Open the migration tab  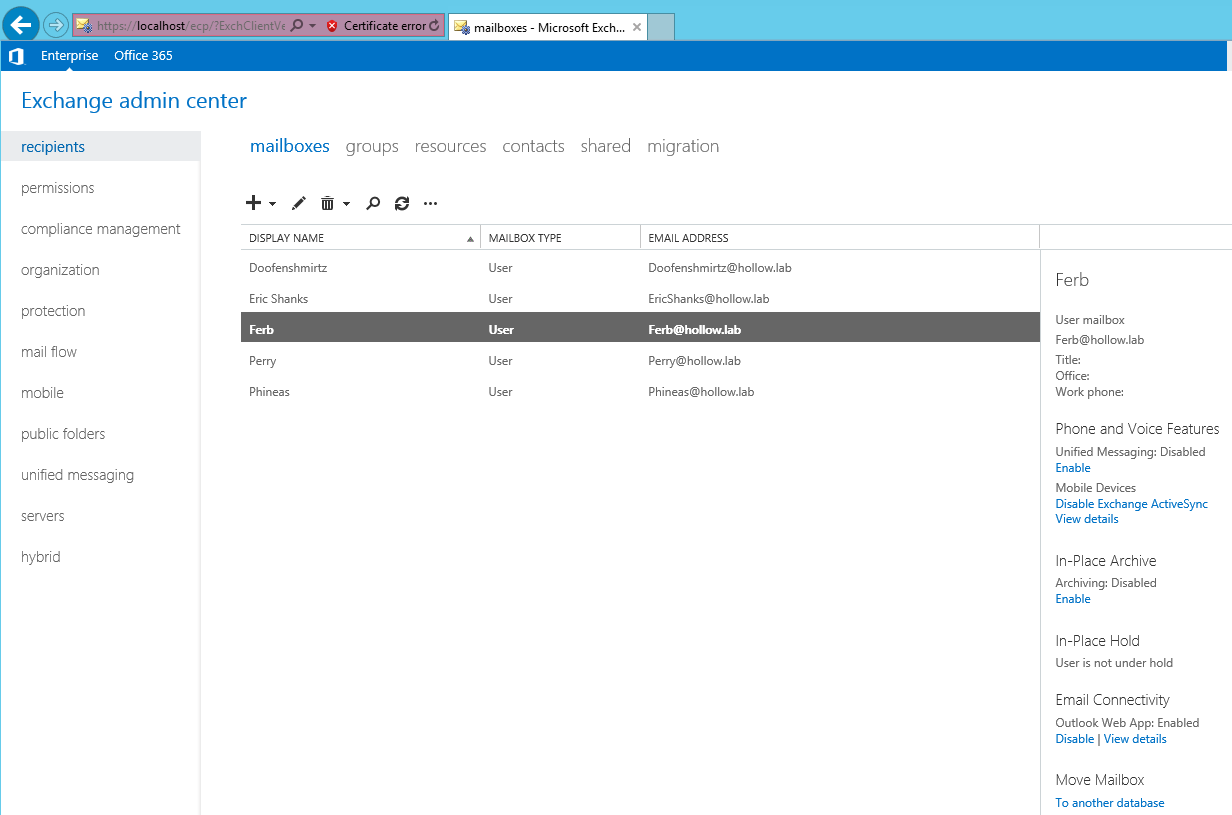pyautogui.click(x=683, y=146)
